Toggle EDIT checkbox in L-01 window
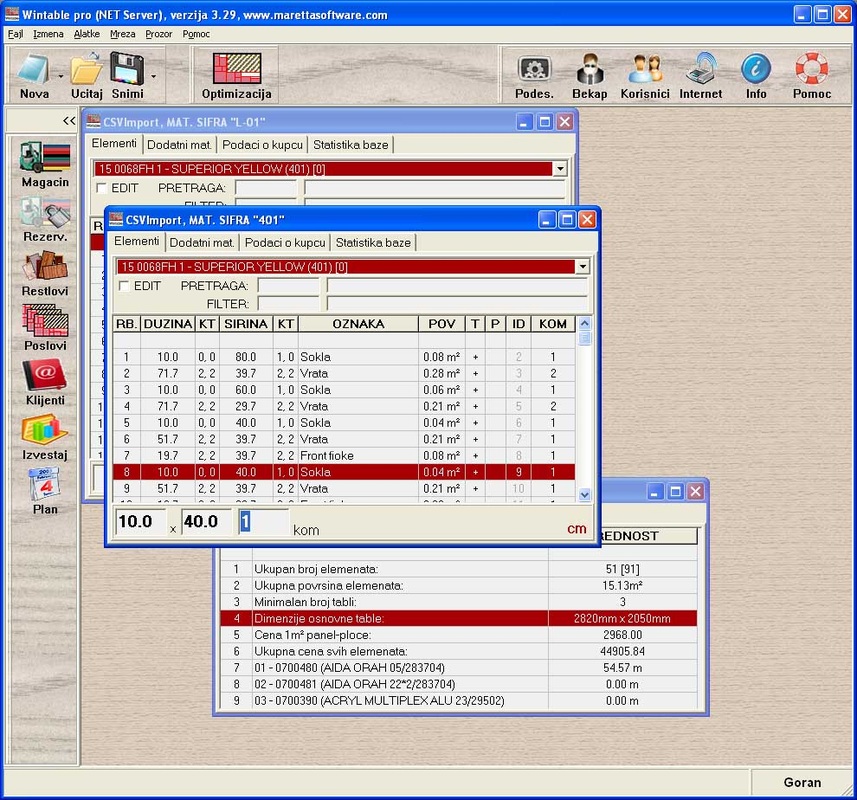Viewport: 857px width, 800px height. (101, 188)
